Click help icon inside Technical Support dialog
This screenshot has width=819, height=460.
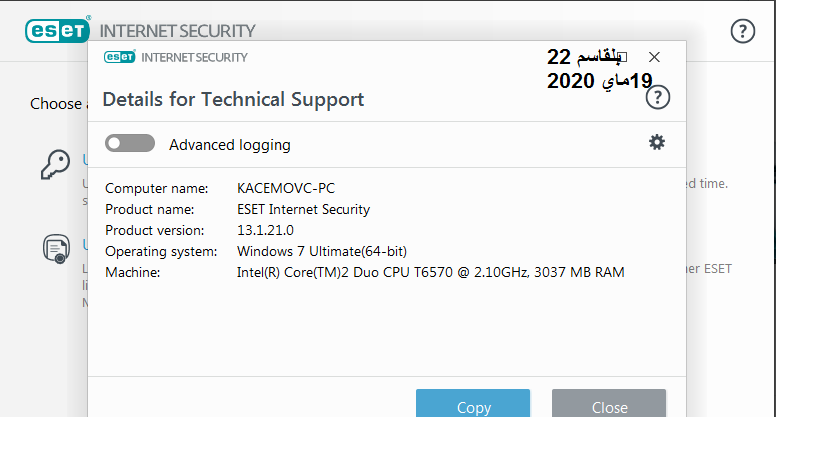click(x=658, y=97)
